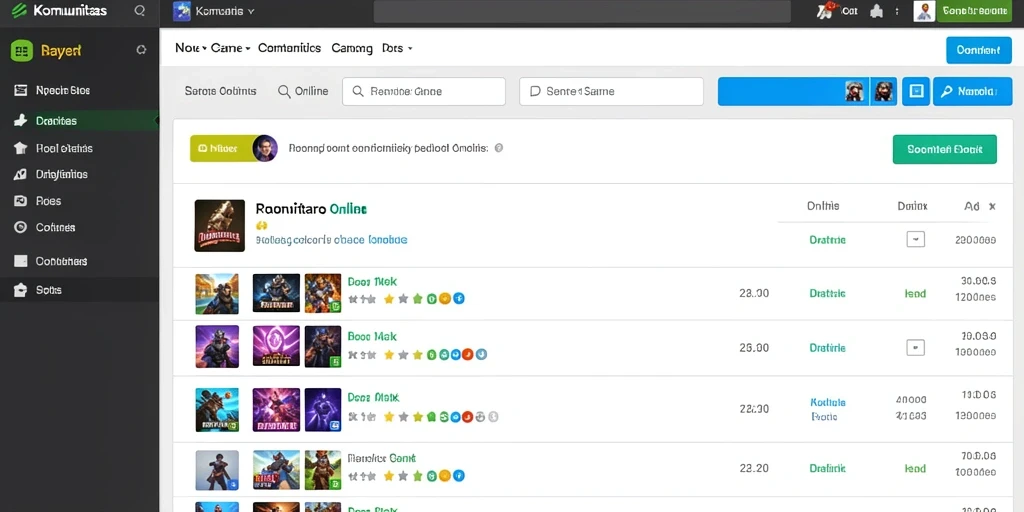Click second avatar in the blue bar
This screenshot has height=512, width=1024.
[x=884, y=91]
